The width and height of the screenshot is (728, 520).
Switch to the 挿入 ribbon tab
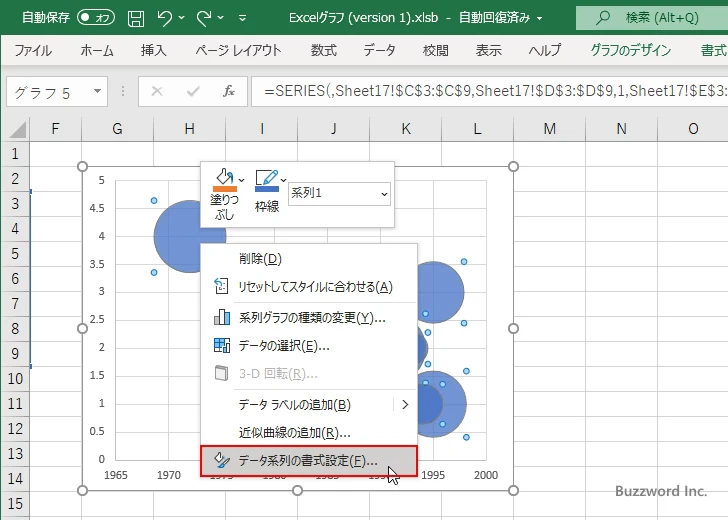[154, 50]
